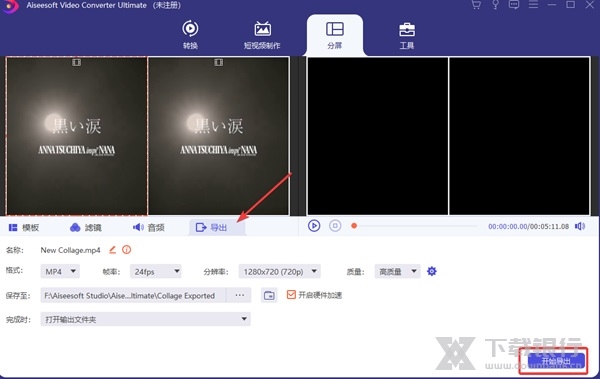Viewport: 600px width, 379px height.
Task: Open the 工具 toolbox tab
Action: (x=406, y=35)
